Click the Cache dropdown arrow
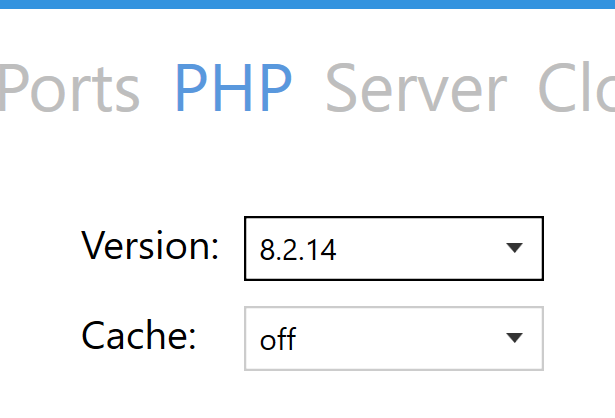615x418 pixels. 514,338
